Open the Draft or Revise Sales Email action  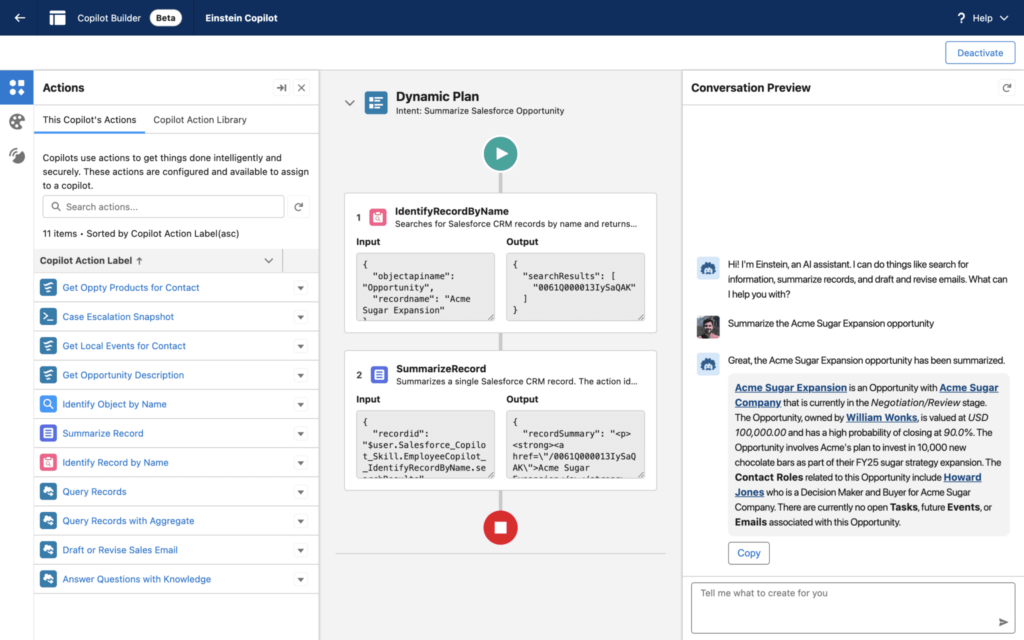120,550
